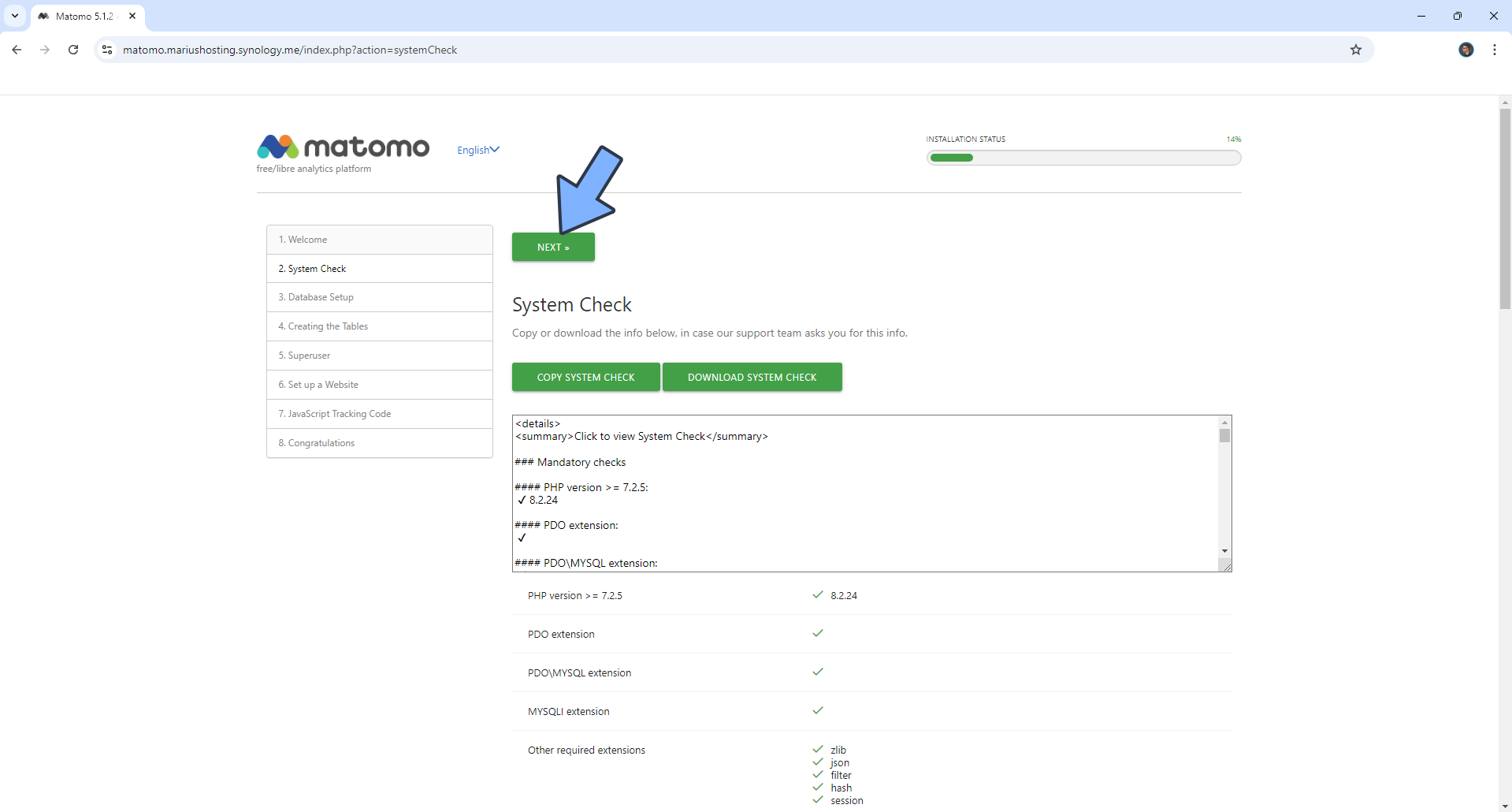Reload the Matomo page
1512x812 pixels.
point(73,50)
